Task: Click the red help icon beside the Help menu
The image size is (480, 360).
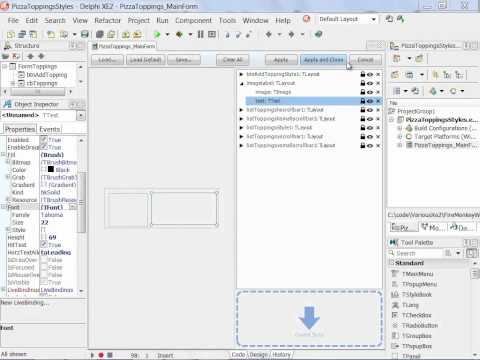Action: coord(306,19)
